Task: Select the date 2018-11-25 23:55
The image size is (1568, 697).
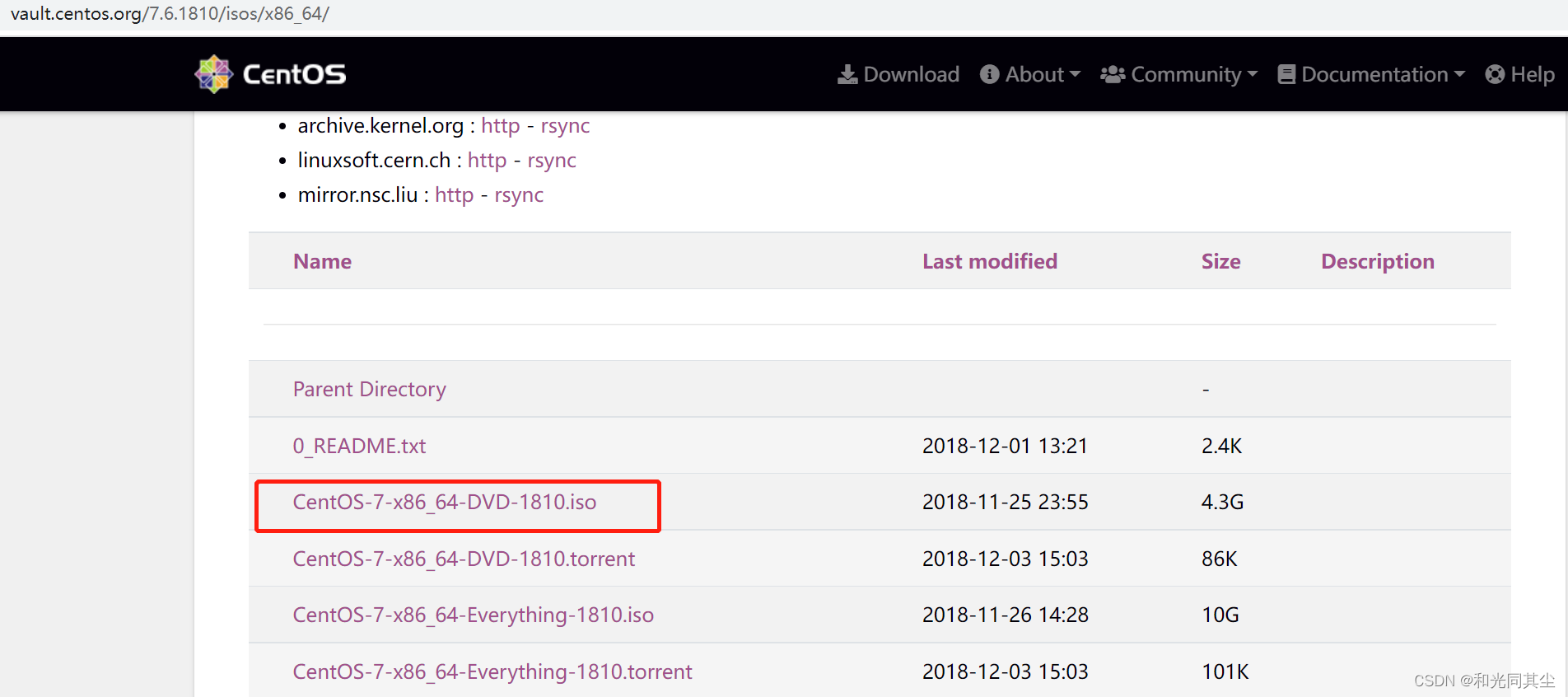Action: point(1005,502)
